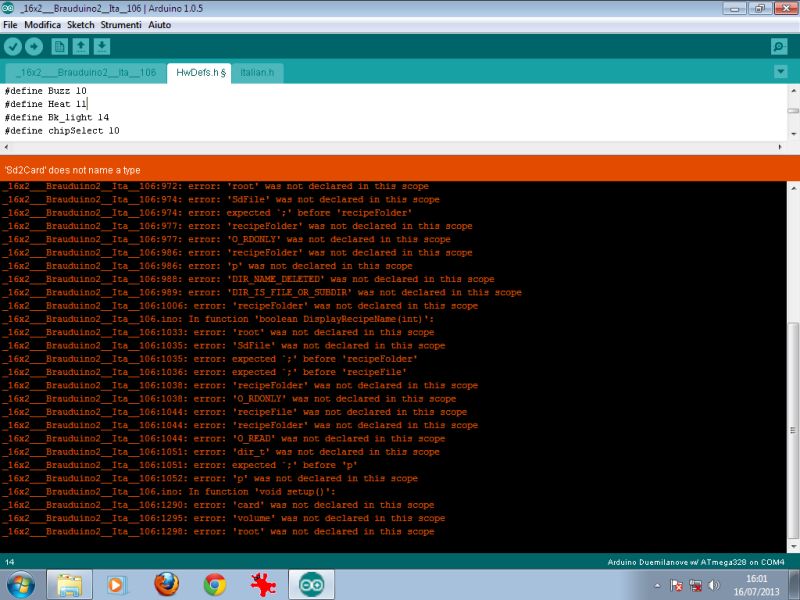Switch to the Italian.h tab
Viewport: 800px width, 600px height.
coord(257,72)
